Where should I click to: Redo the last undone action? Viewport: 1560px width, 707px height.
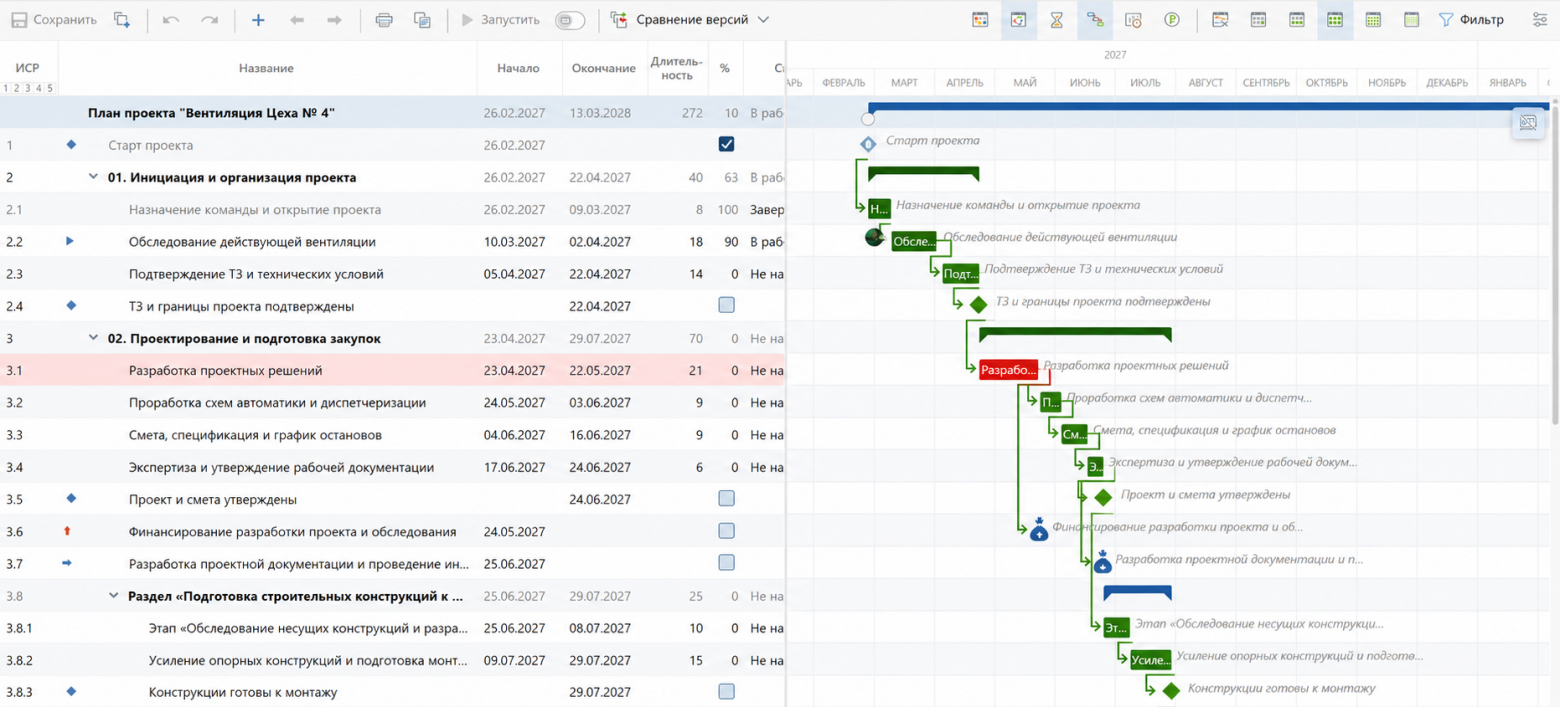pyautogui.click(x=209, y=20)
